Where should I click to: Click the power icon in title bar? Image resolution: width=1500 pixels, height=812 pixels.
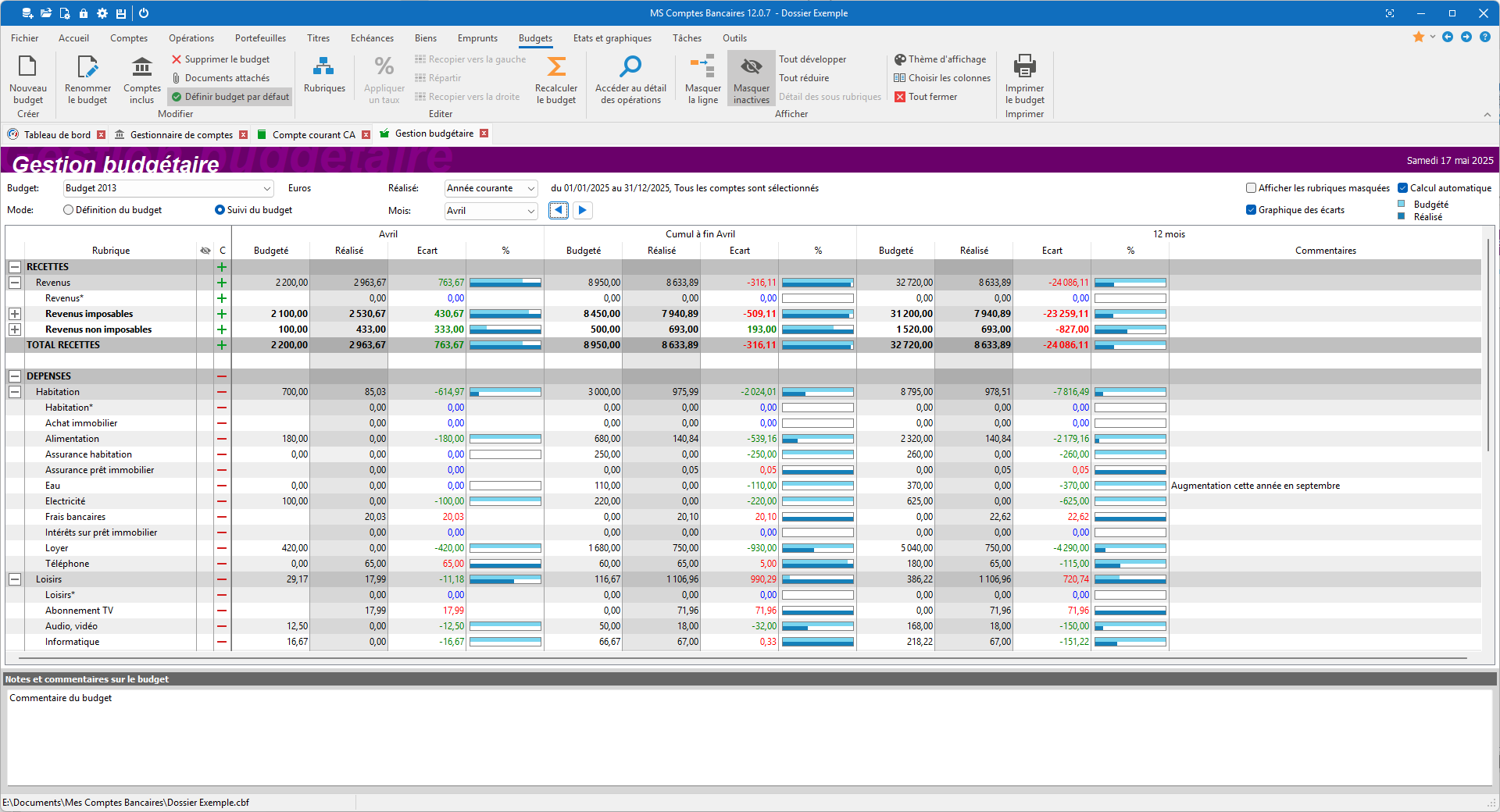pyautogui.click(x=144, y=13)
